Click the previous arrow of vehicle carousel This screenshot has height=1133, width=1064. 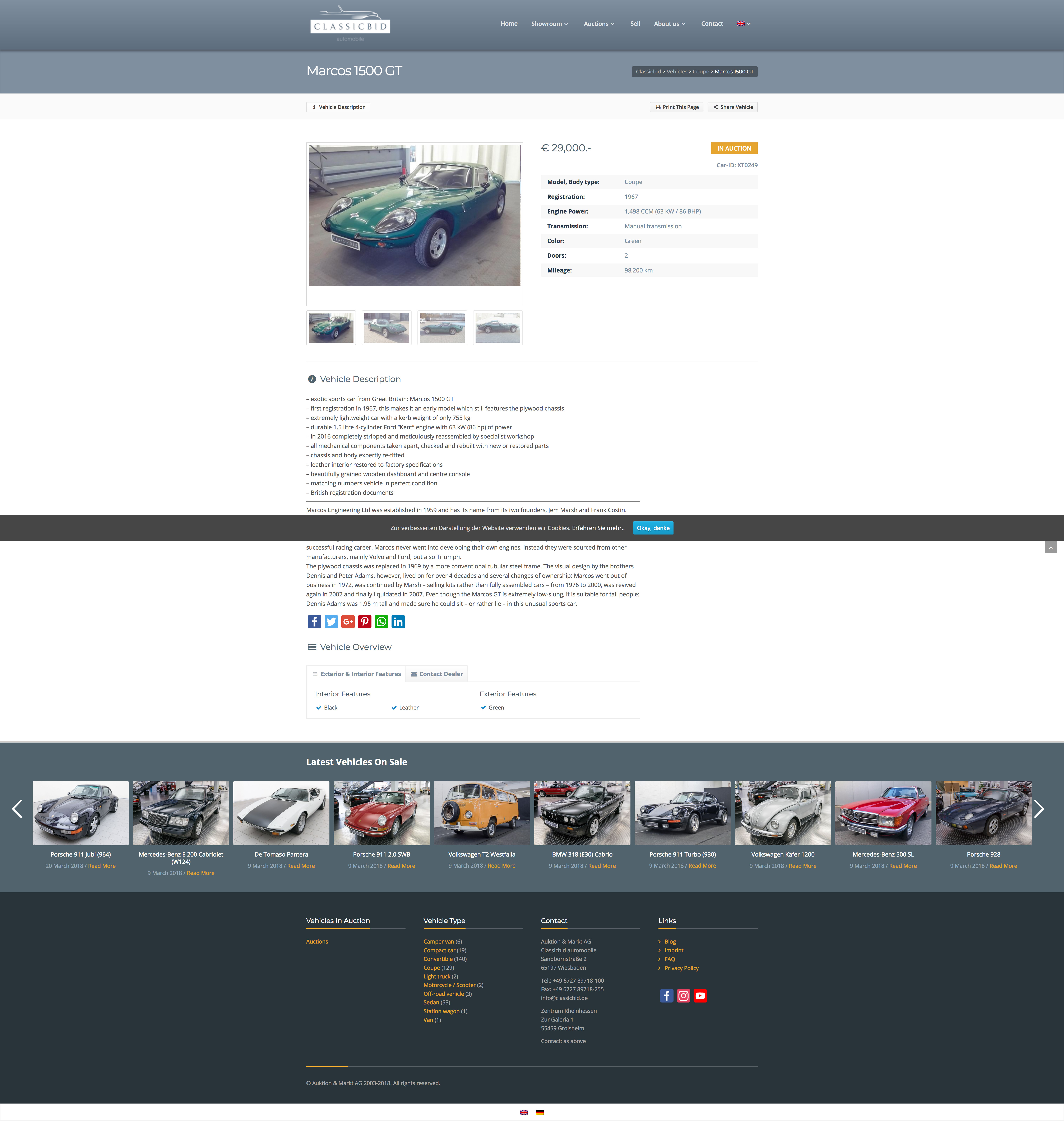[18, 808]
